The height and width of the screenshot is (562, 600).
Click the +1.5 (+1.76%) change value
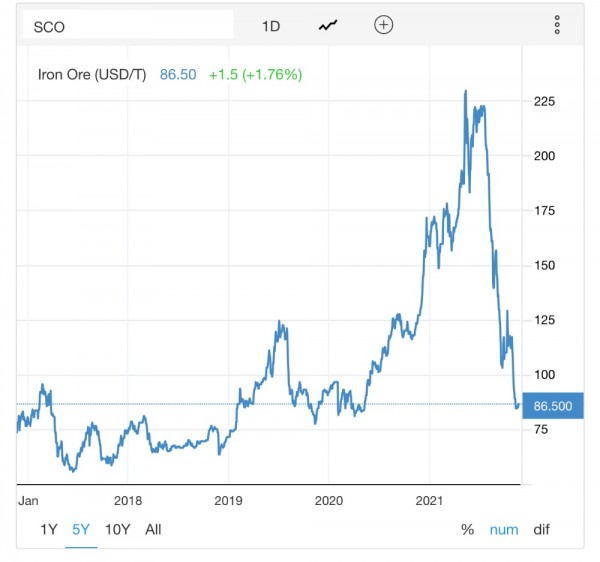[255, 75]
